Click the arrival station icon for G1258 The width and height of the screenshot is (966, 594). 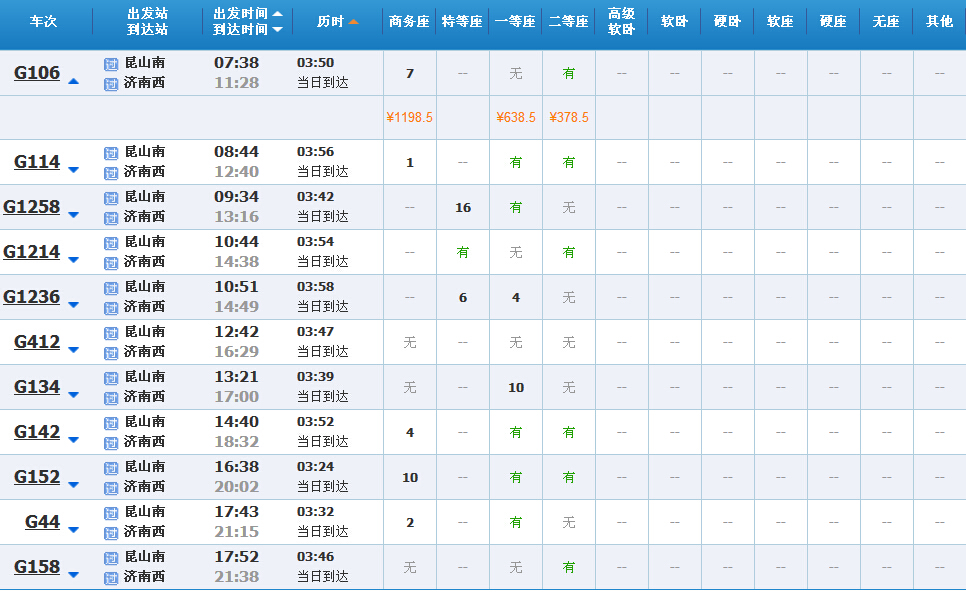[111, 218]
